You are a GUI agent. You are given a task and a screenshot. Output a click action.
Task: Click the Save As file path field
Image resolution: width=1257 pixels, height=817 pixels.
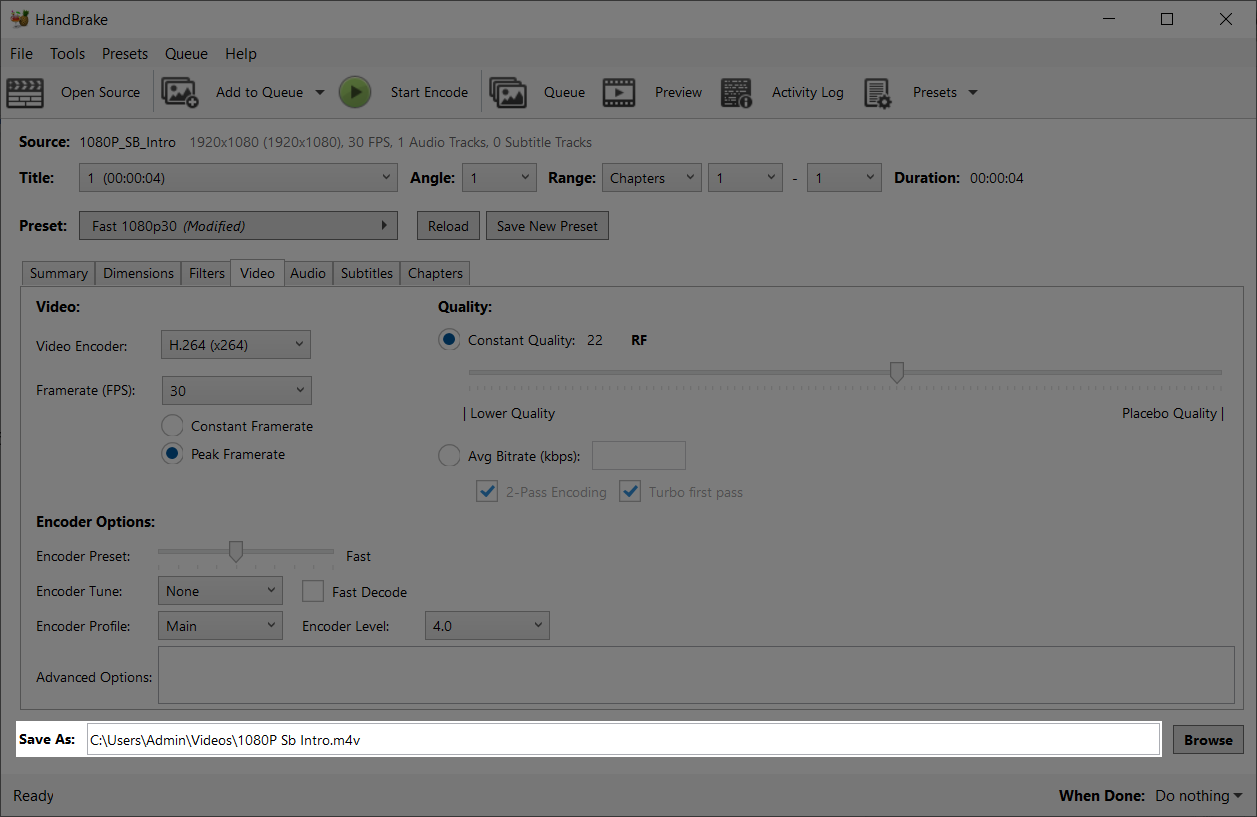tap(623, 740)
